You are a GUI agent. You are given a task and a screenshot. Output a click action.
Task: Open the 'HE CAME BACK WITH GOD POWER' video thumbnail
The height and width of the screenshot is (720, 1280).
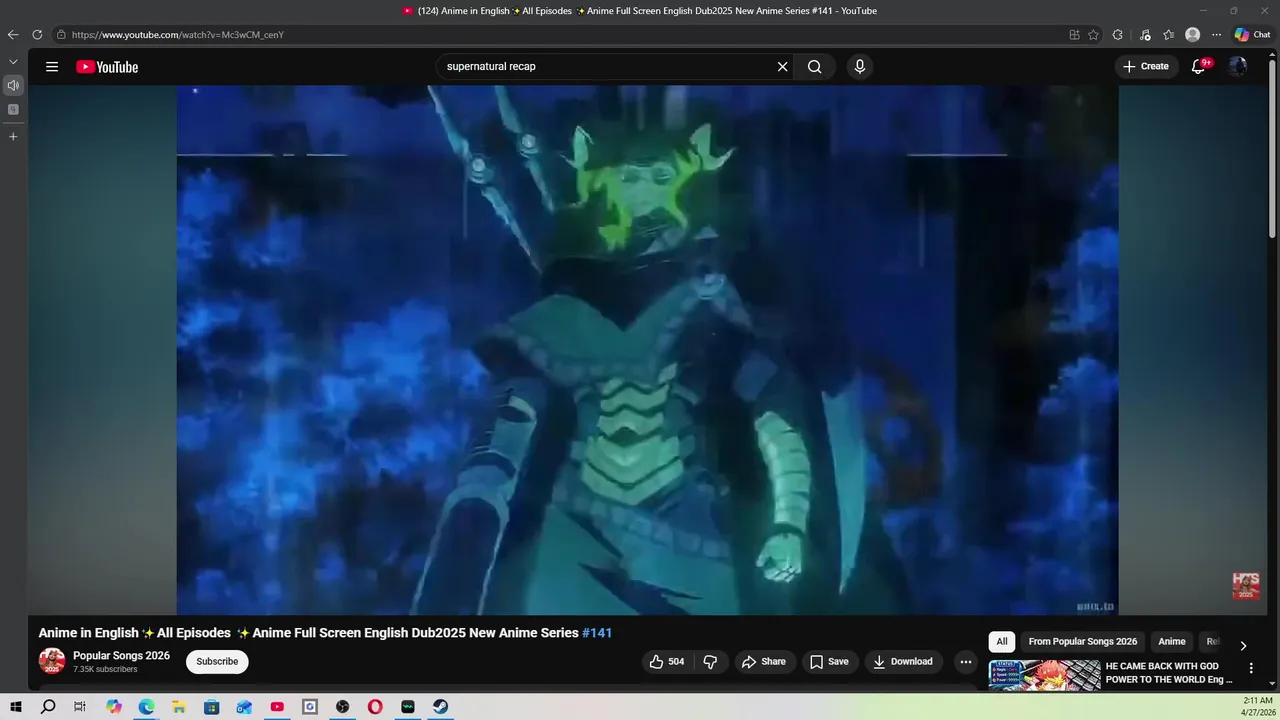point(1044,676)
